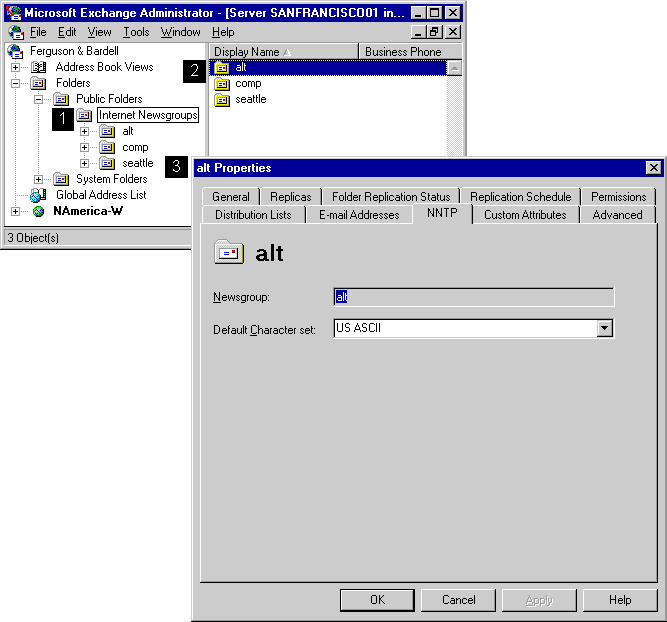Click the Folders container icon in tree

(x=38, y=83)
